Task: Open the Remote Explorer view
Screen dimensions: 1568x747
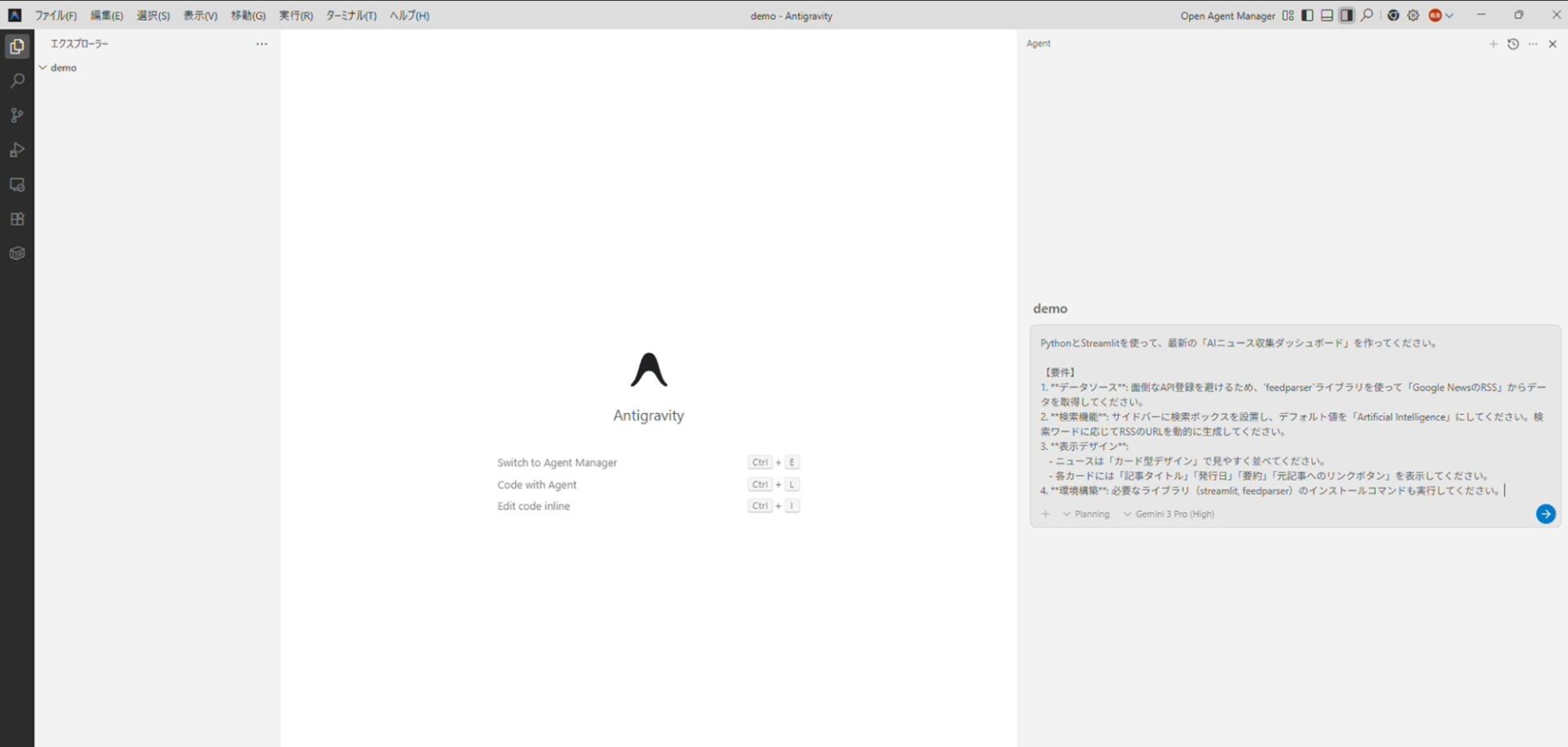Action: pos(16,185)
